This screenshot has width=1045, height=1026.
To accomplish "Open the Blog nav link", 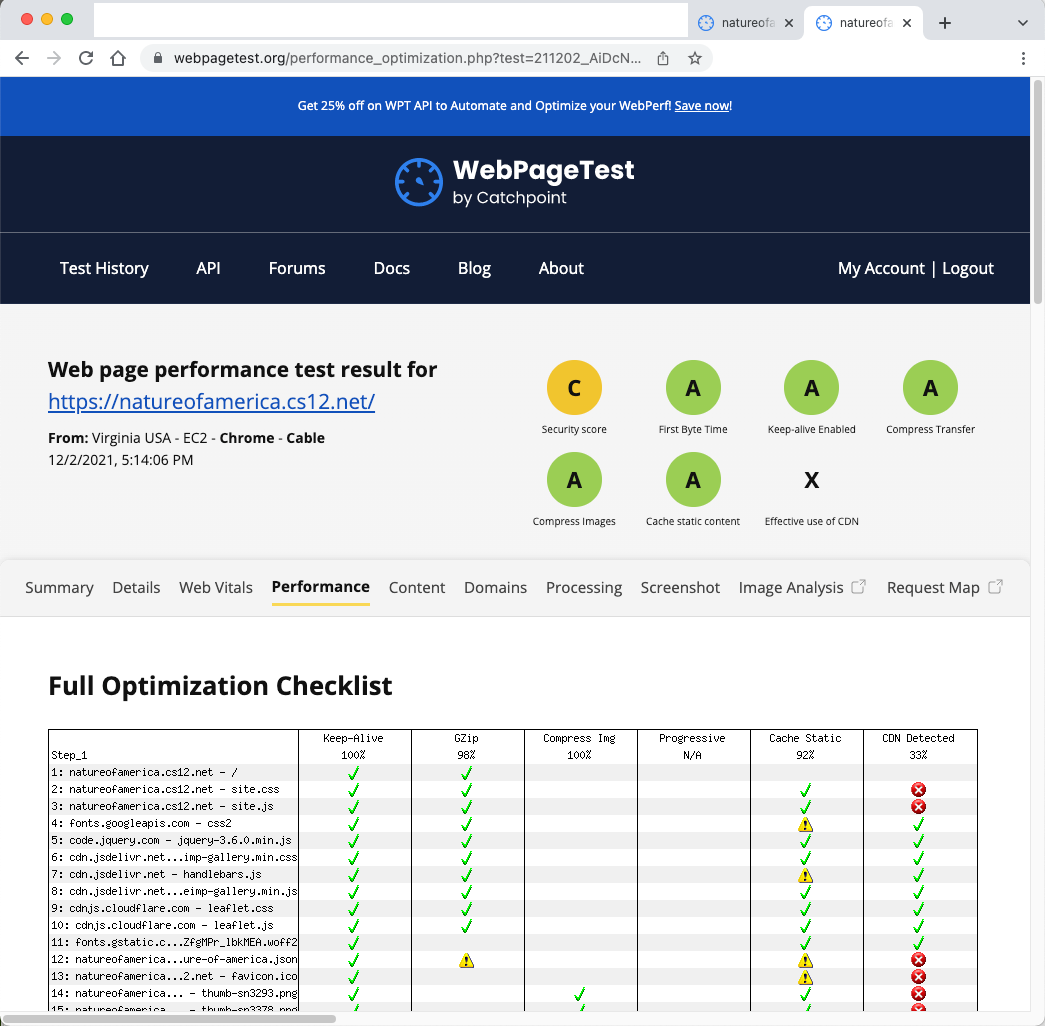I will [x=474, y=268].
